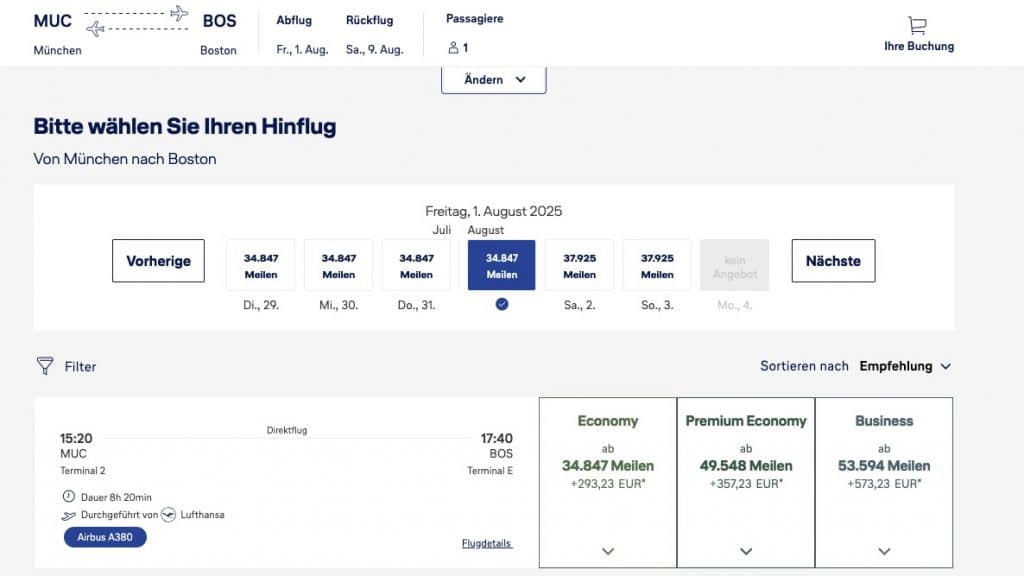Click the Airbus A380 aircraft badge

point(104,537)
